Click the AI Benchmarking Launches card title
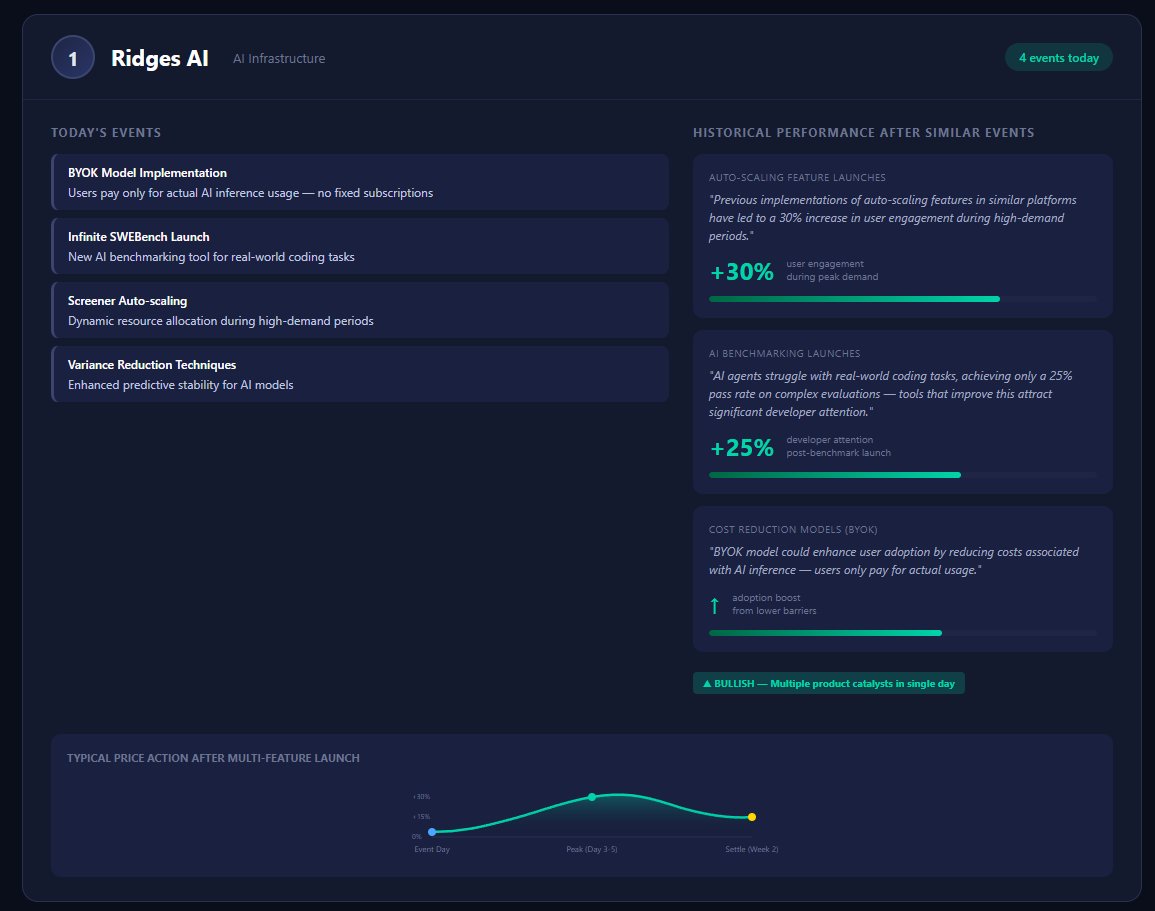The width and height of the screenshot is (1155, 911). (x=784, y=354)
